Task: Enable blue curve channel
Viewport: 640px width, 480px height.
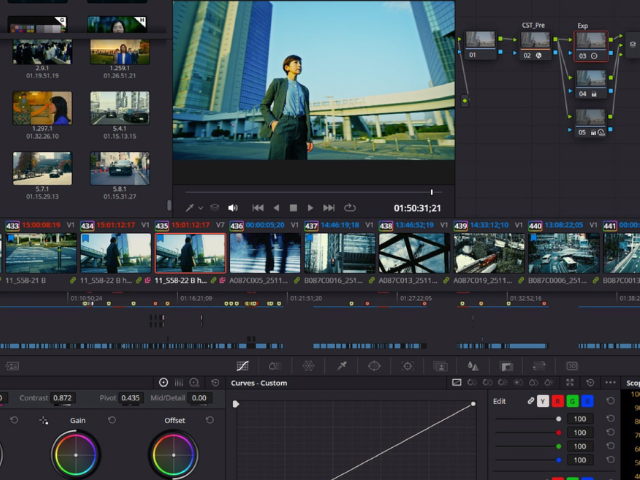Action: [x=587, y=401]
